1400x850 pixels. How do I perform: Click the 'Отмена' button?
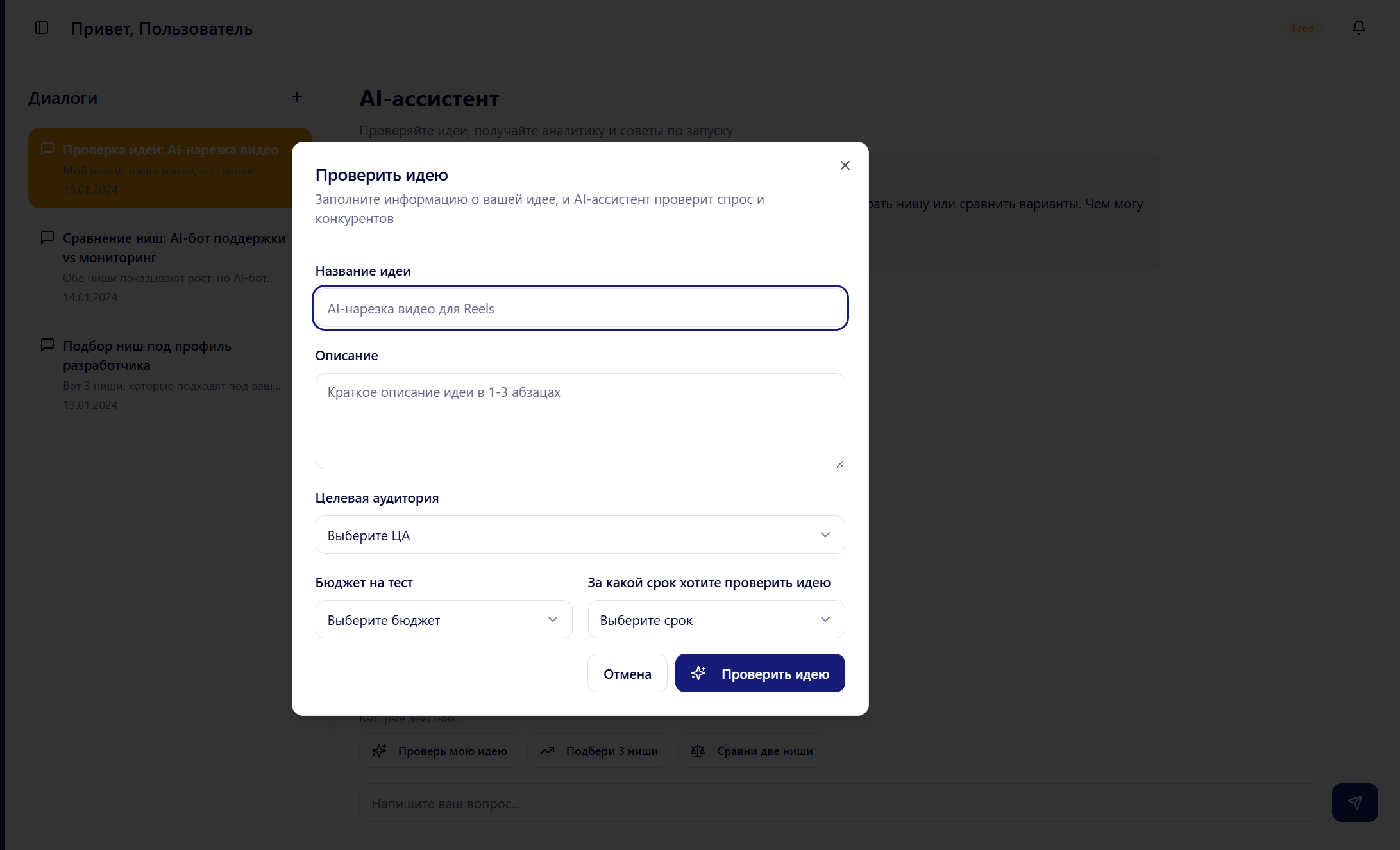pyautogui.click(x=627, y=673)
